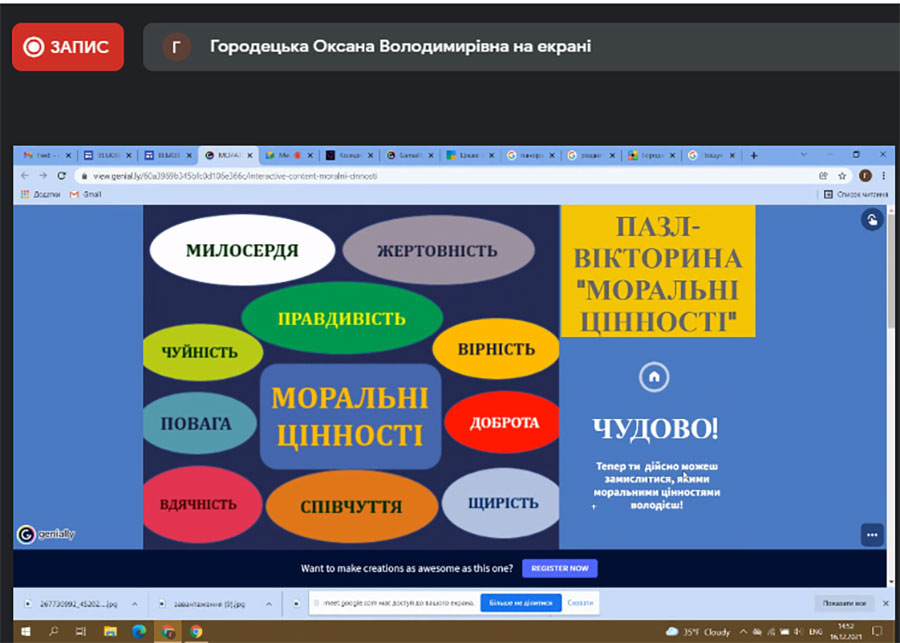The height and width of the screenshot is (643, 900).
Task: Click Показати все downloads button
Action: tap(844, 603)
